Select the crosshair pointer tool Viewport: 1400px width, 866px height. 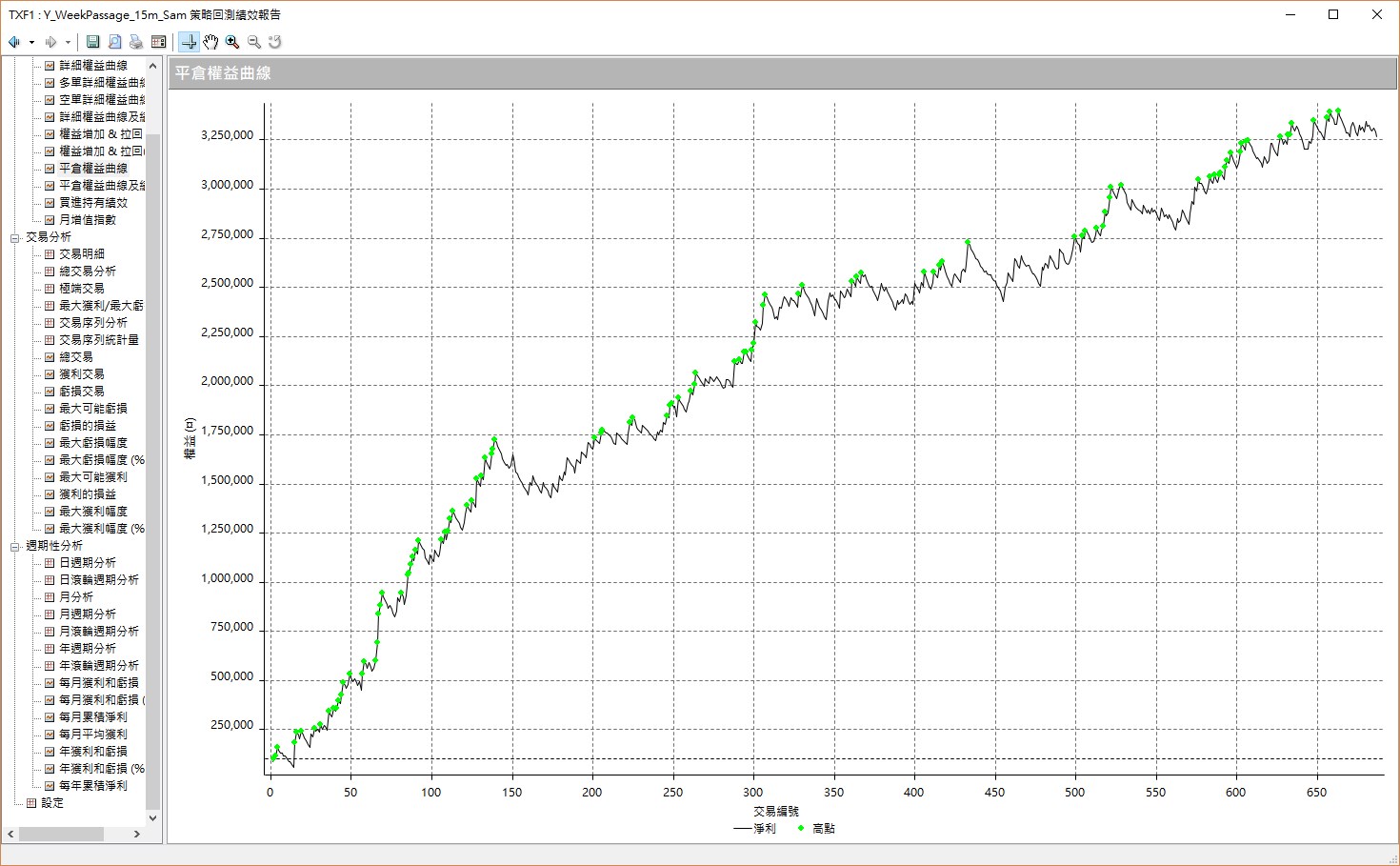[189, 42]
